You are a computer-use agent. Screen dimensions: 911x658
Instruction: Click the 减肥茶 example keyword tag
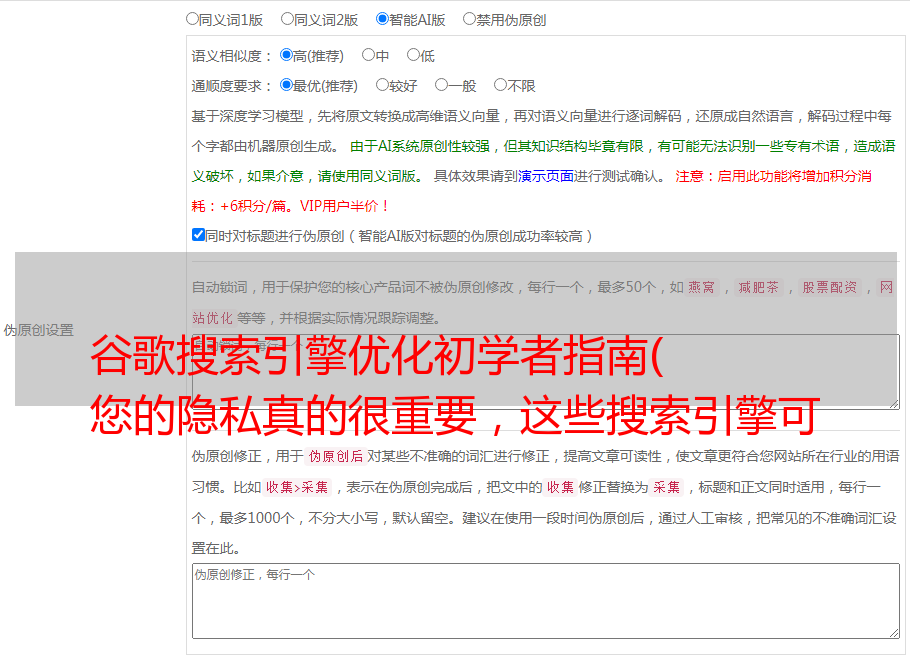758,287
